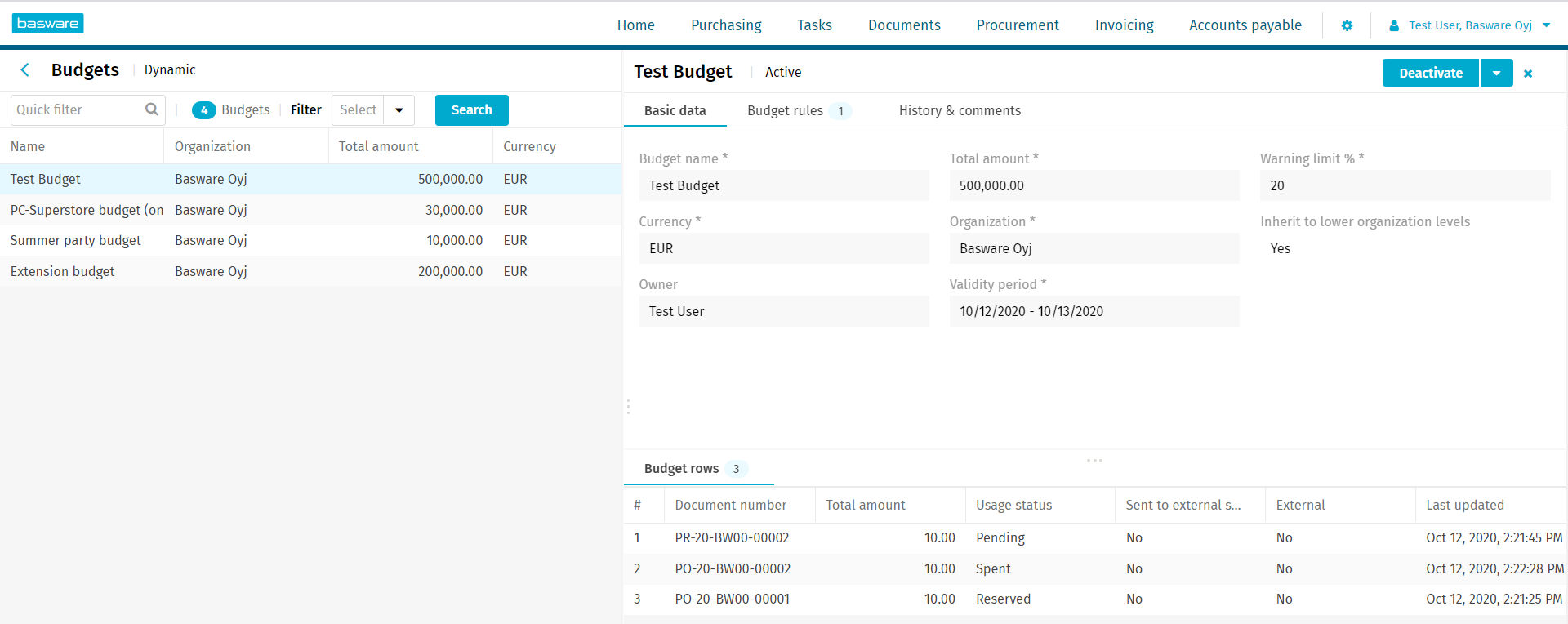Click the quick filter magnifier icon
1568x624 pixels.
(x=151, y=109)
